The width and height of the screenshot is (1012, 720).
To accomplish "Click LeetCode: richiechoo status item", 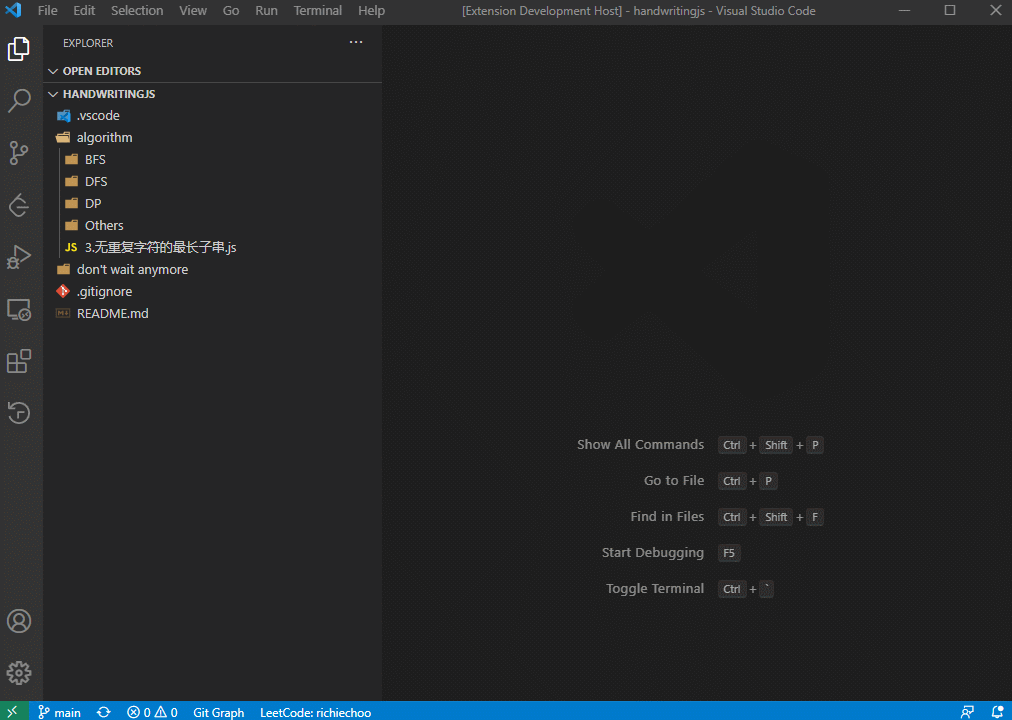I will coord(316,712).
